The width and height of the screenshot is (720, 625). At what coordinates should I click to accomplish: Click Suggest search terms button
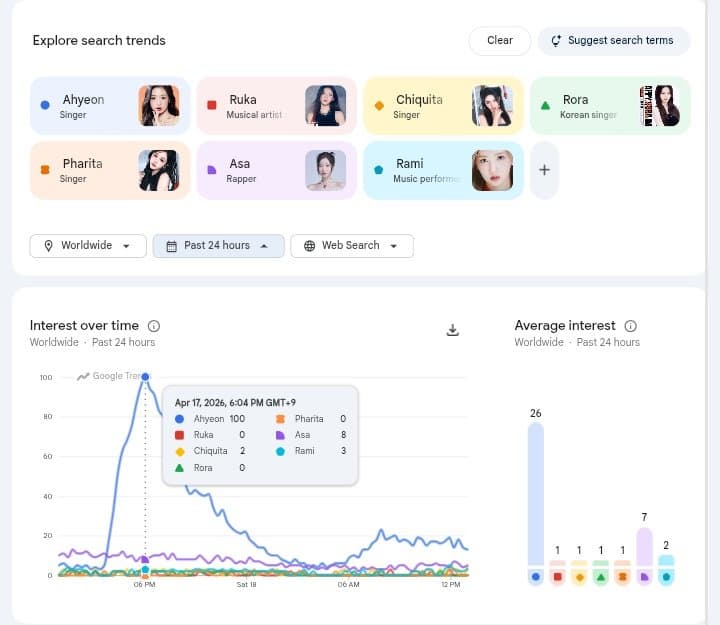(613, 41)
